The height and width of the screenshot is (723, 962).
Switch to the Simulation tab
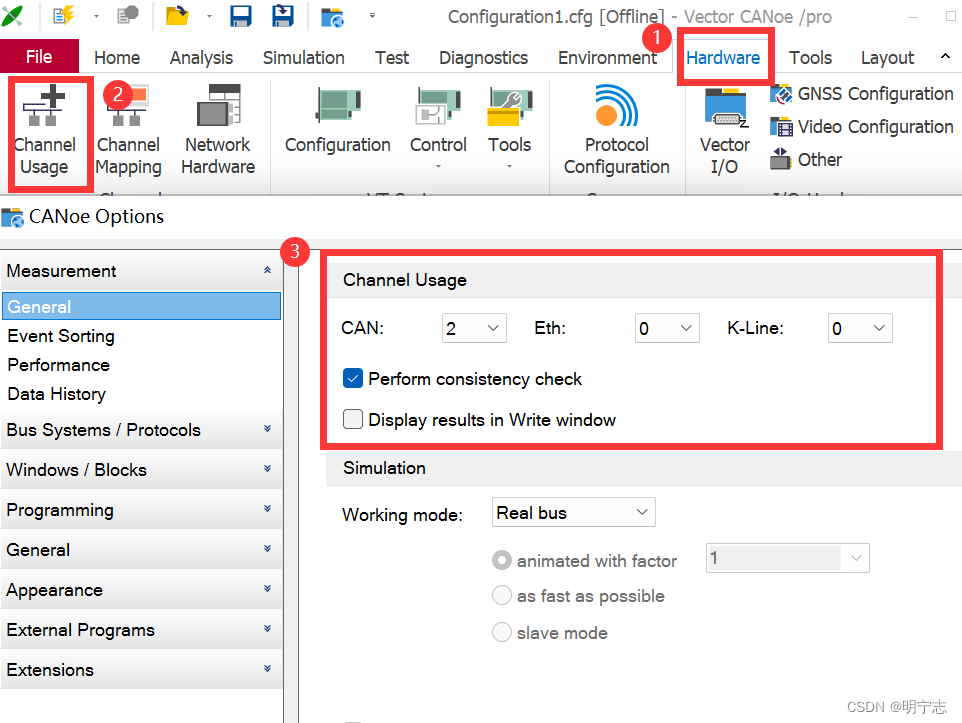(304, 58)
